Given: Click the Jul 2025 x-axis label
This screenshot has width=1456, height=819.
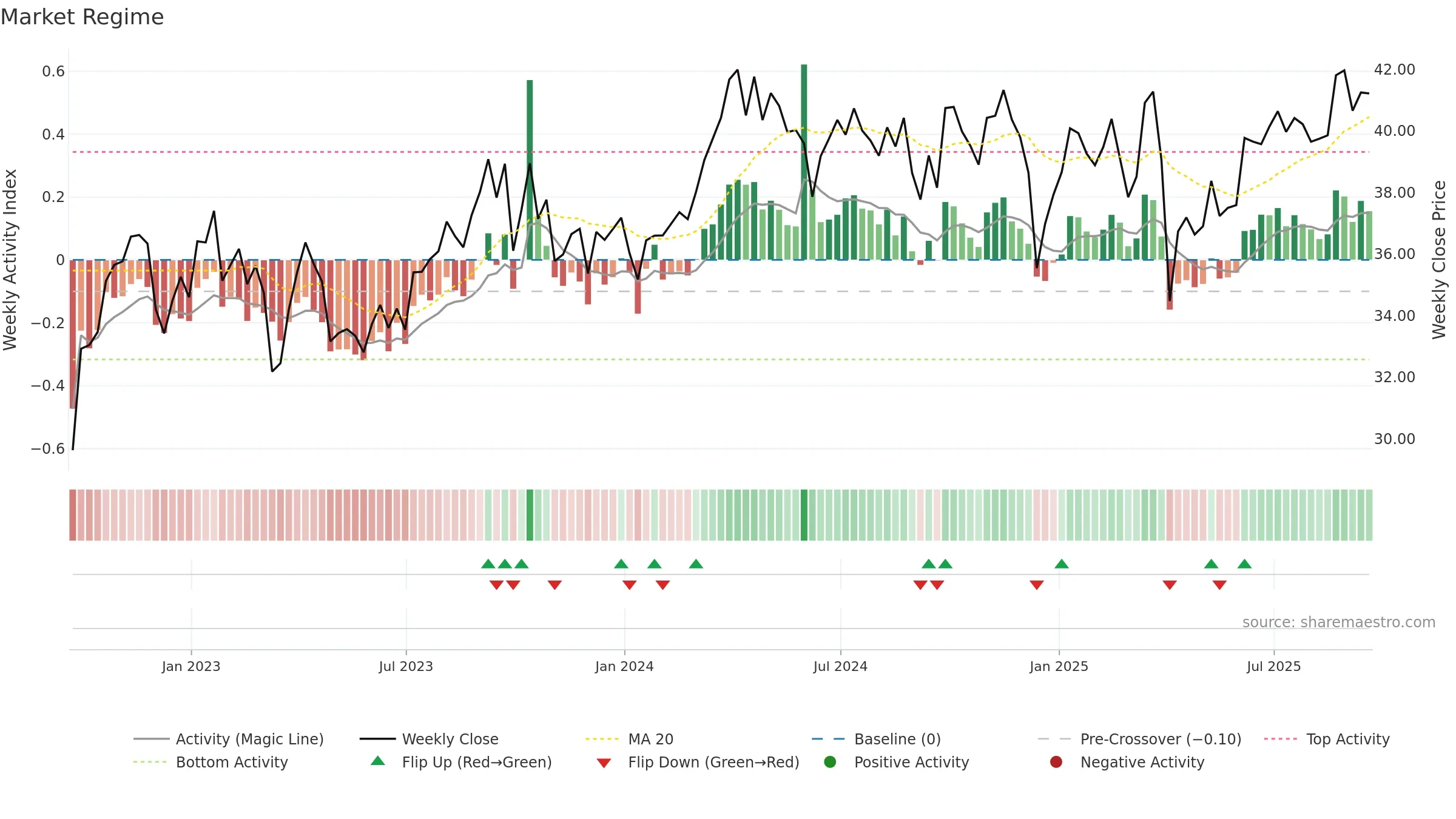Looking at the screenshot, I should coord(1274,666).
